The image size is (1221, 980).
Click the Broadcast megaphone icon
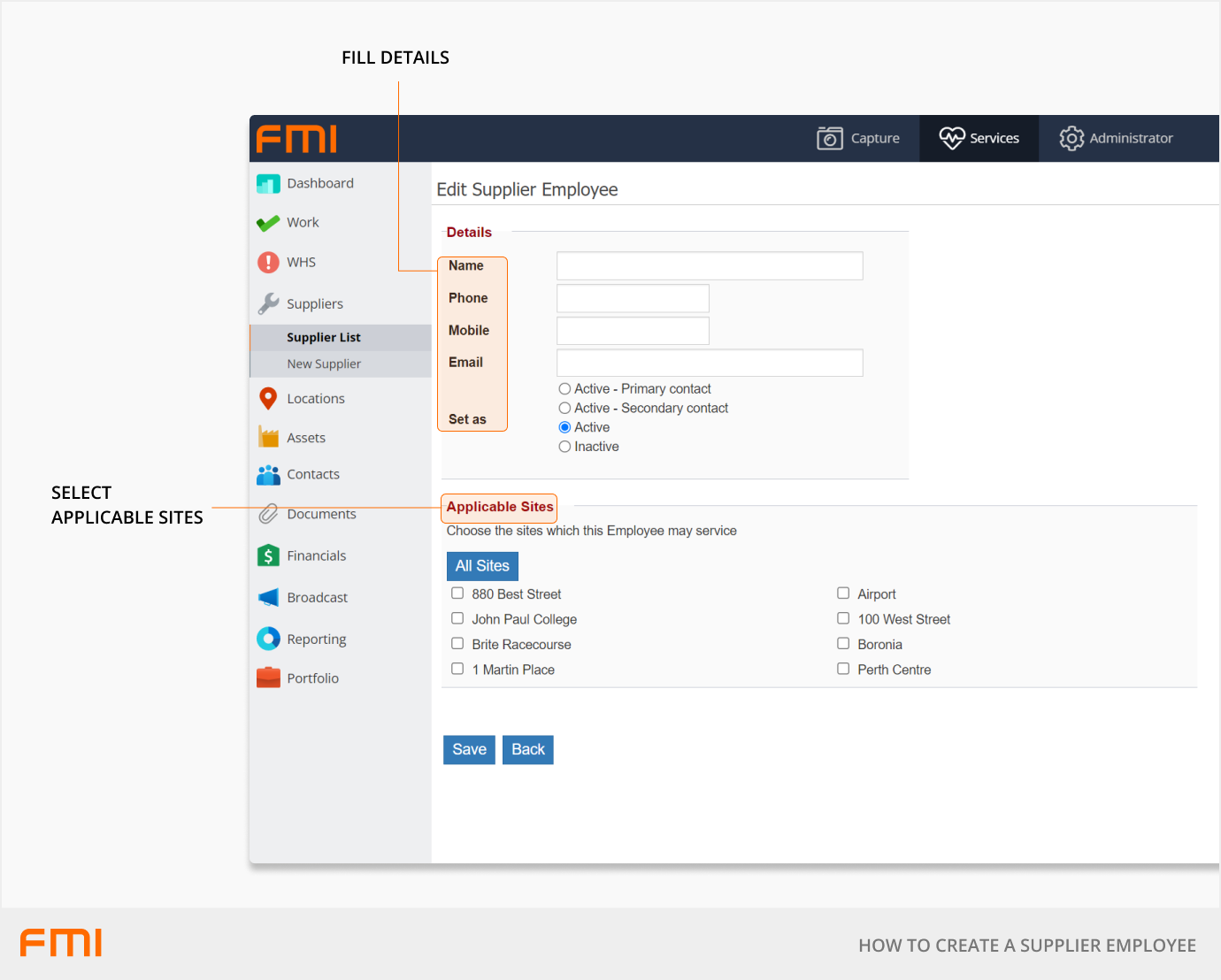click(x=268, y=598)
